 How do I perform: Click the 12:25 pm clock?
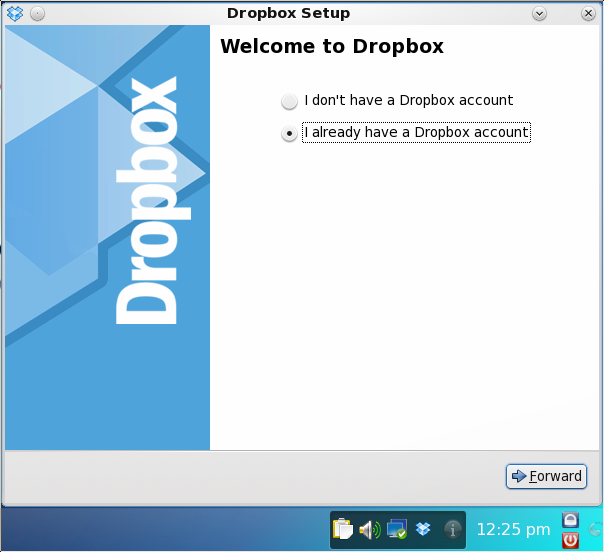(x=513, y=529)
